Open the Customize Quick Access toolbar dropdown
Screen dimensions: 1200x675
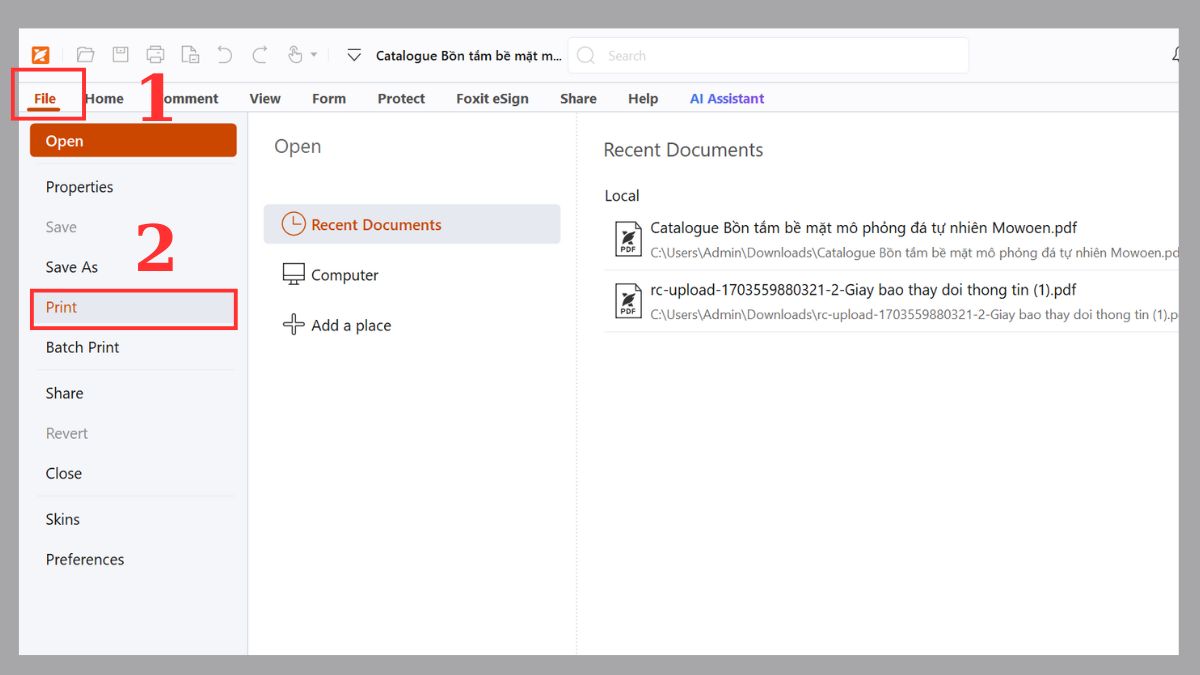click(354, 55)
